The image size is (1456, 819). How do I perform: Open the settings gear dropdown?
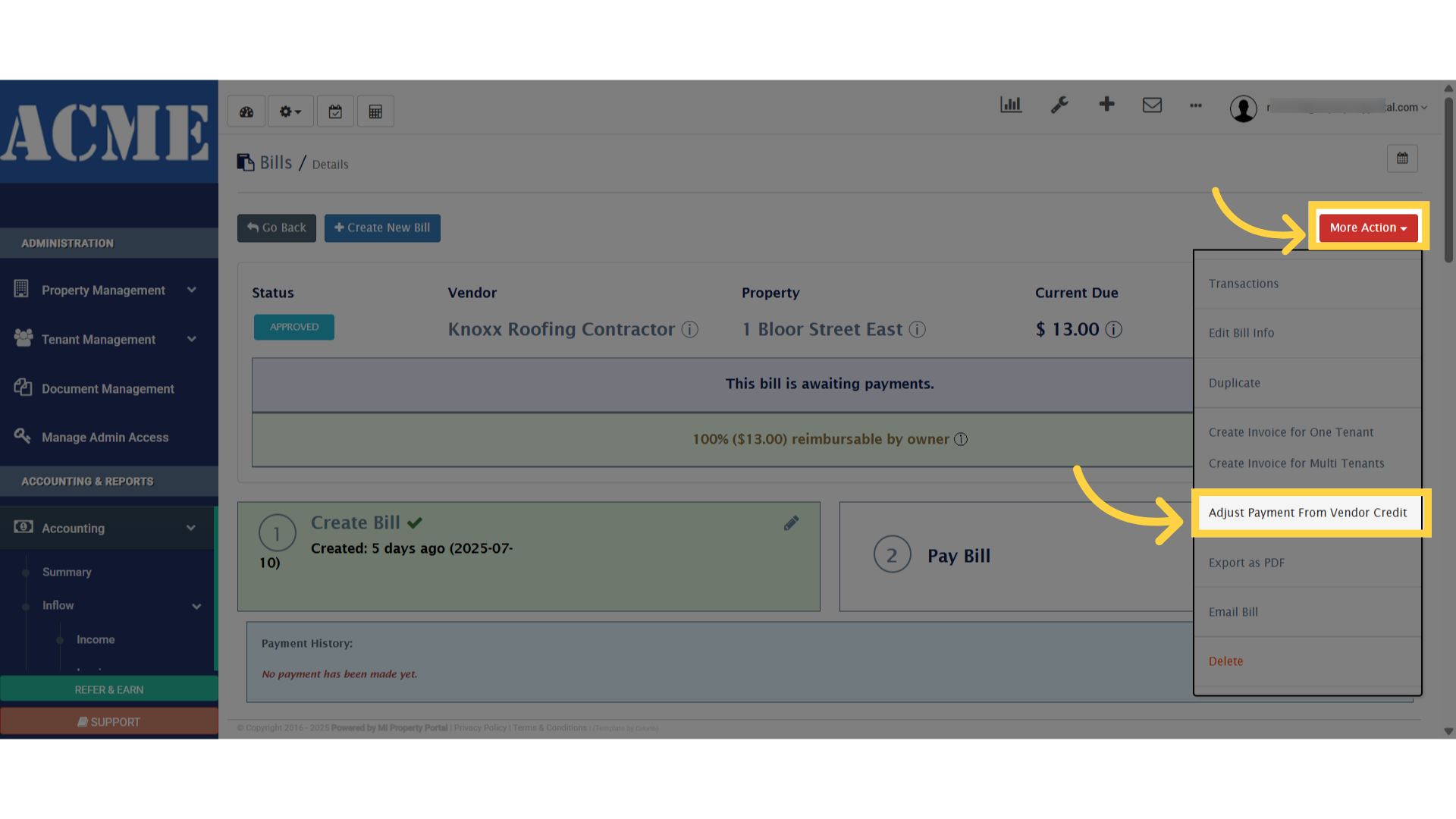click(x=290, y=111)
